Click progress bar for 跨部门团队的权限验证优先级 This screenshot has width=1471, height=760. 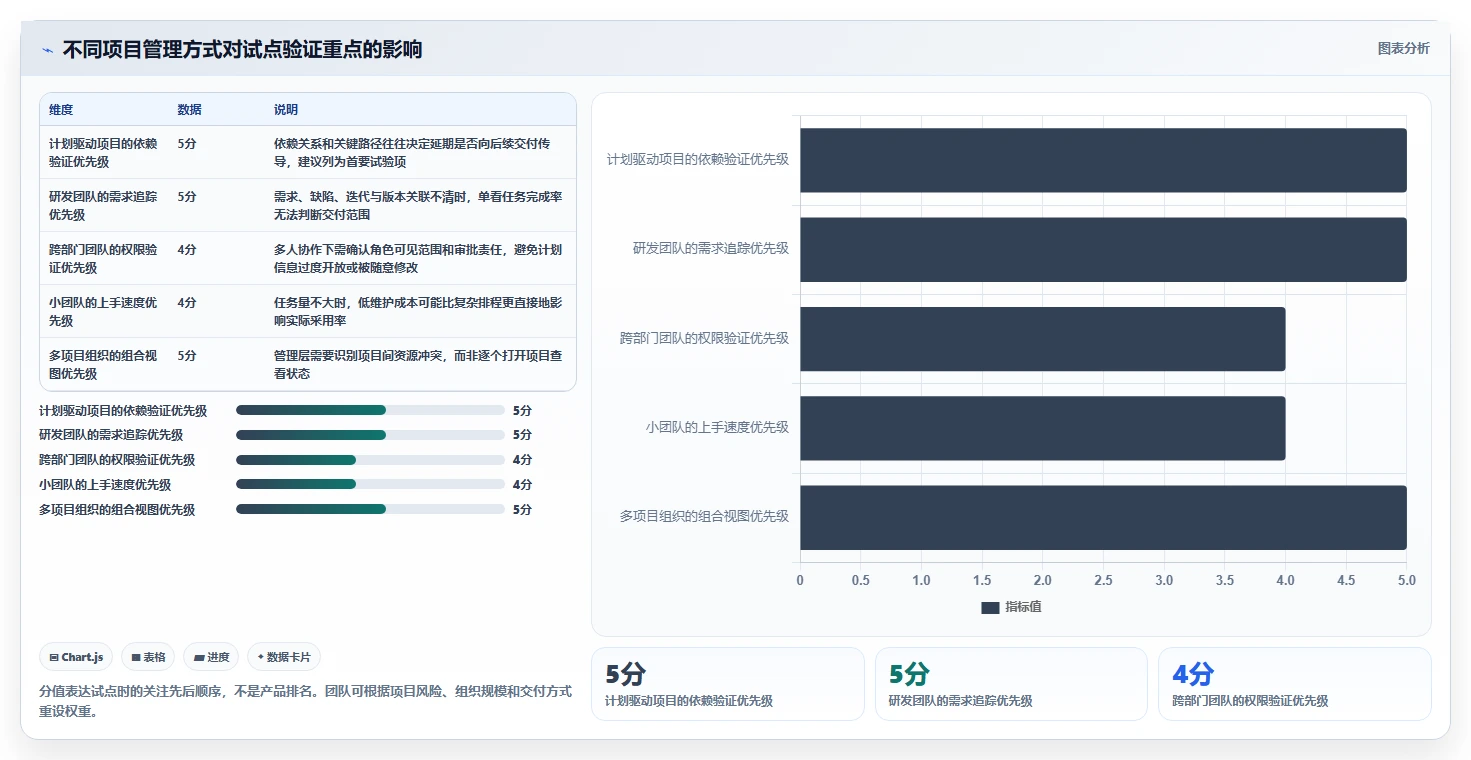click(x=370, y=460)
